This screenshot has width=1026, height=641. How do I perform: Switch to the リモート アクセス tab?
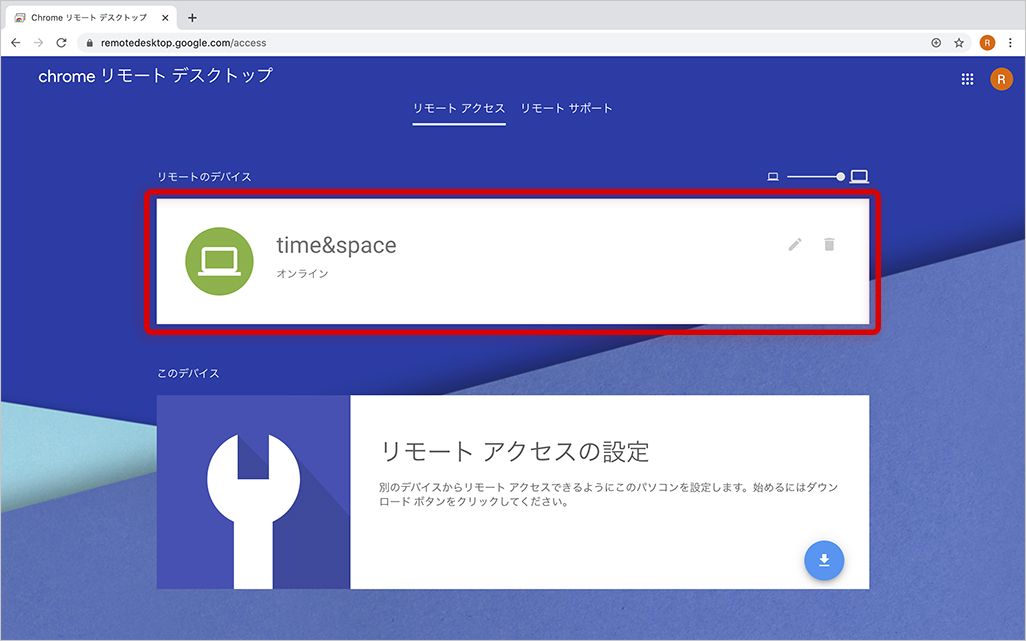coord(459,109)
